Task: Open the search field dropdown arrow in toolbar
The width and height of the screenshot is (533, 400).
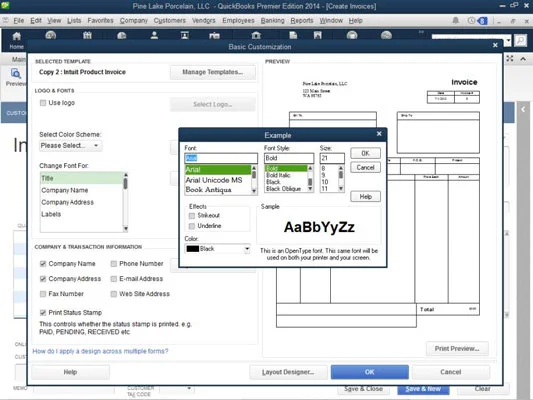Action: [508, 41]
